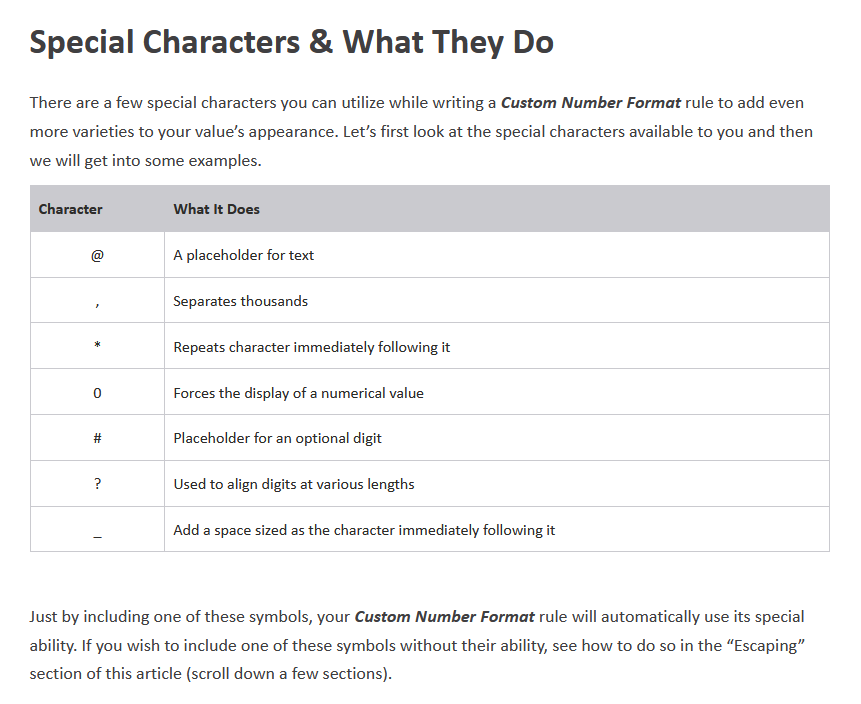Click "Used to align digits at various lengths"
The width and height of the screenshot is (861, 704).
pos(293,484)
